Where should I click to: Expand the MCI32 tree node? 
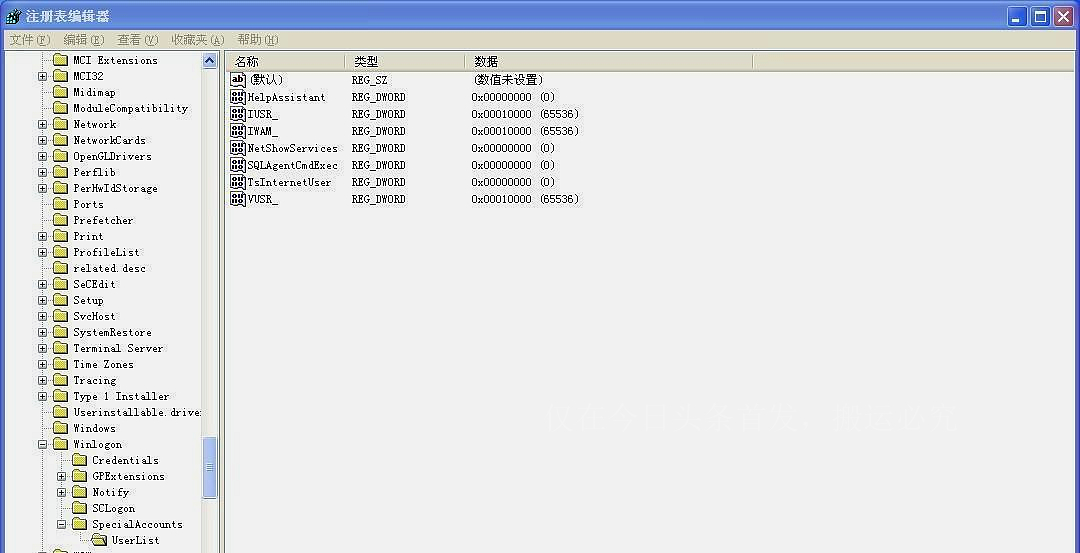tap(43, 76)
